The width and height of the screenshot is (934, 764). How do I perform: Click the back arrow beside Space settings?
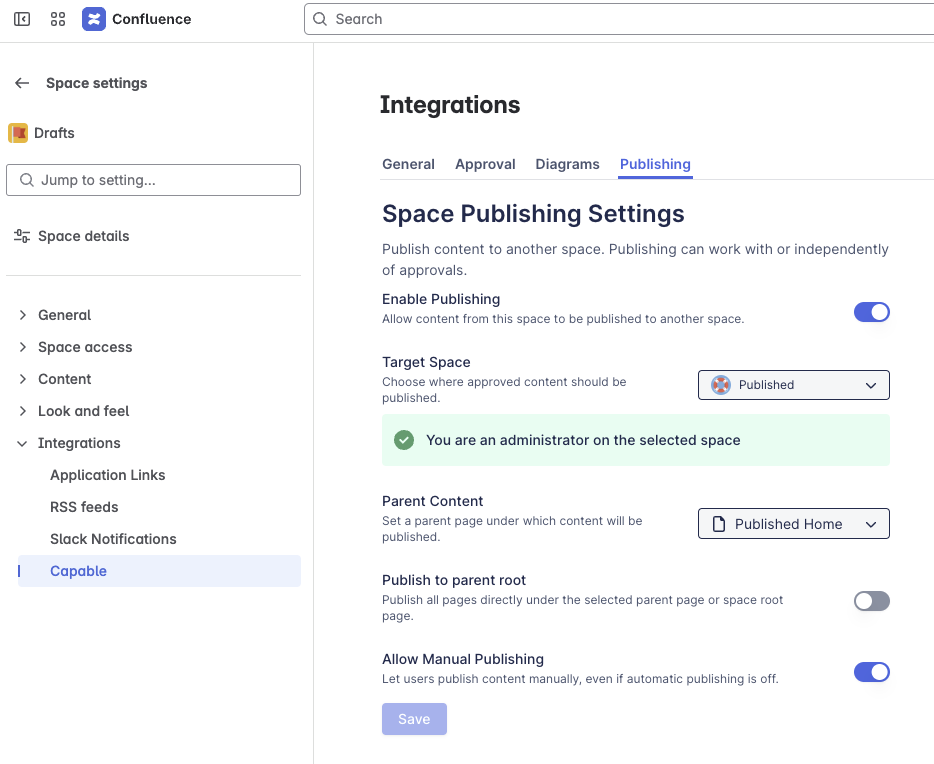click(21, 83)
